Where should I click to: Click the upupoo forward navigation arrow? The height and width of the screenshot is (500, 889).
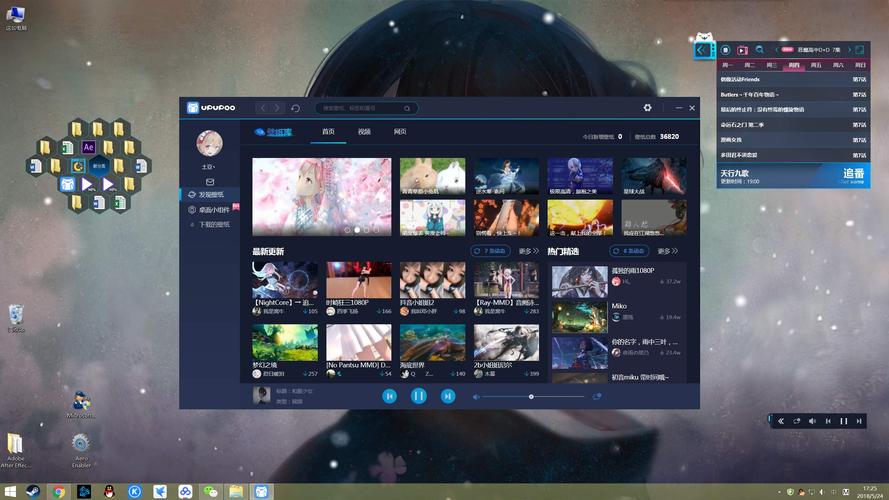coord(277,108)
